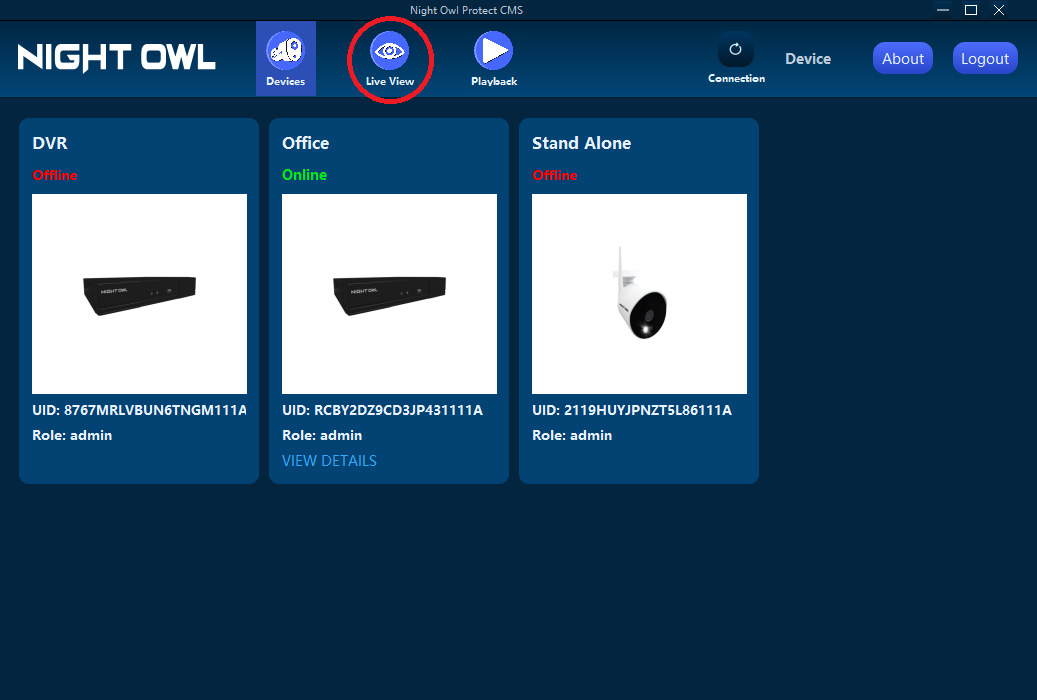Select UID RCBY2DZ9CD3JP431111A text
Screen dimensions: 1037x700
point(382,410)
